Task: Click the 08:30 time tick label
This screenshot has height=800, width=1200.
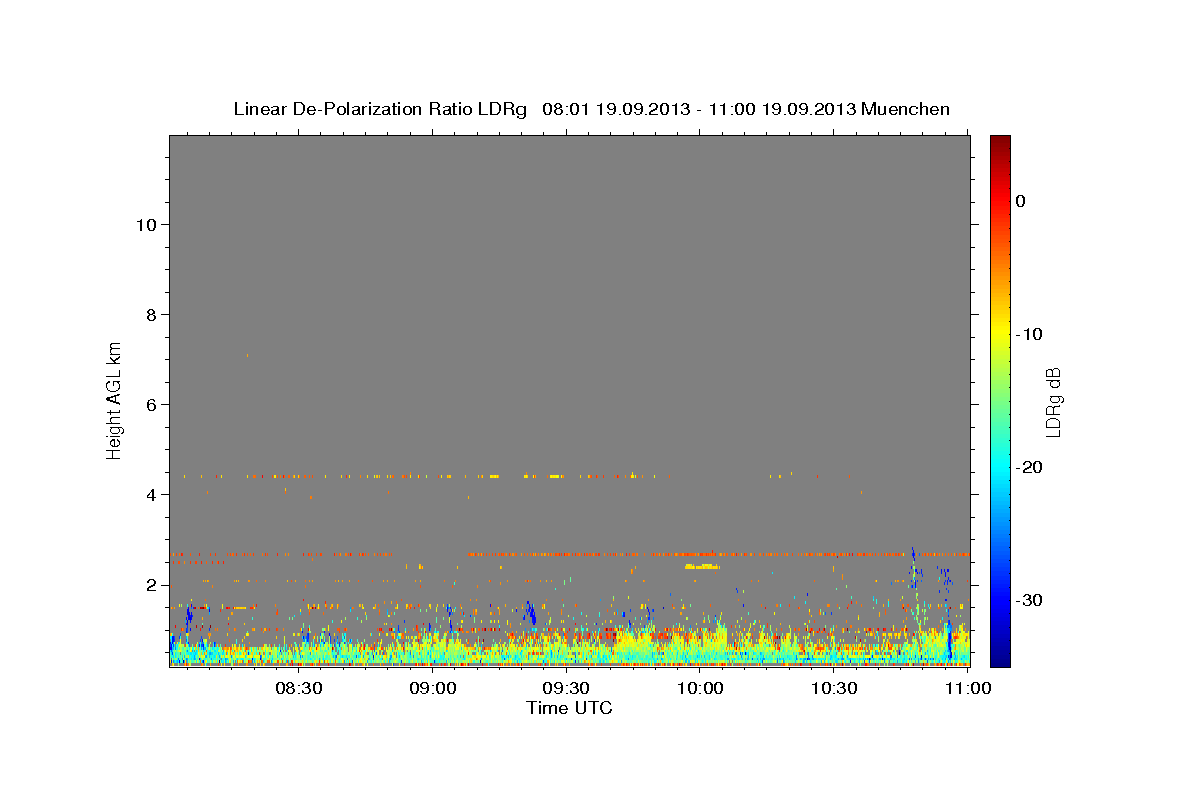Action: [x=299, y=688]
